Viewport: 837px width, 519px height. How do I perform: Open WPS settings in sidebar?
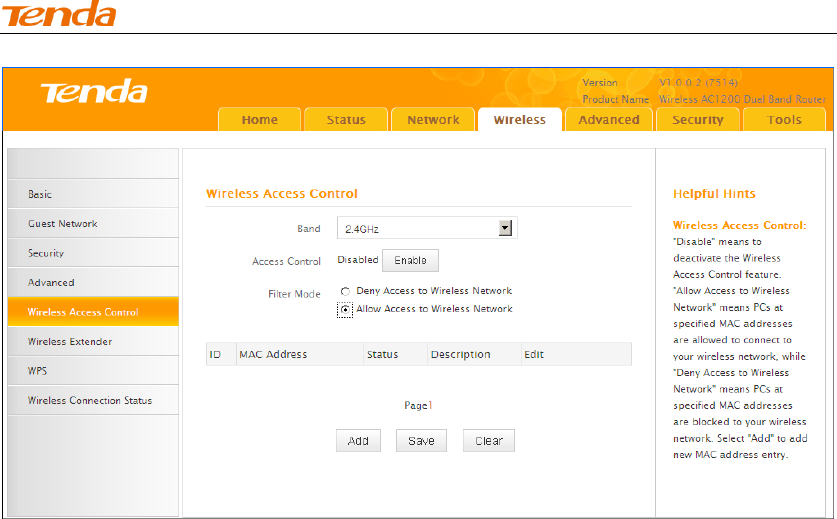(x=93, y=371)
